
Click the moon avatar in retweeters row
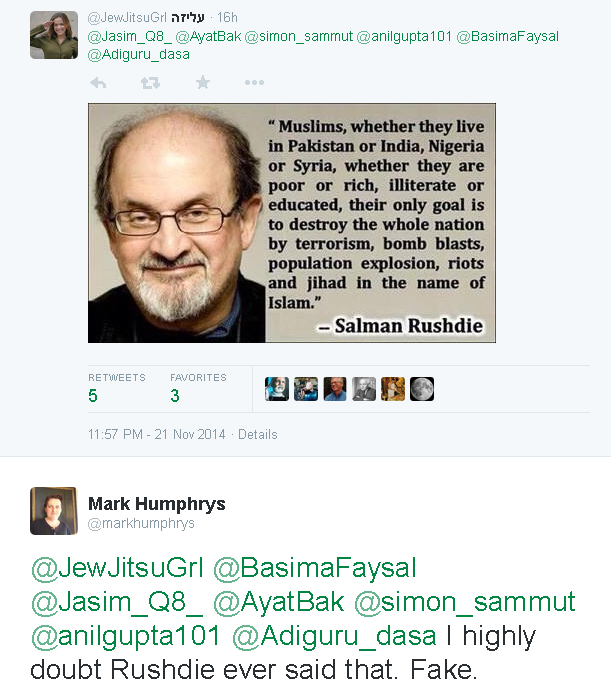422,389
